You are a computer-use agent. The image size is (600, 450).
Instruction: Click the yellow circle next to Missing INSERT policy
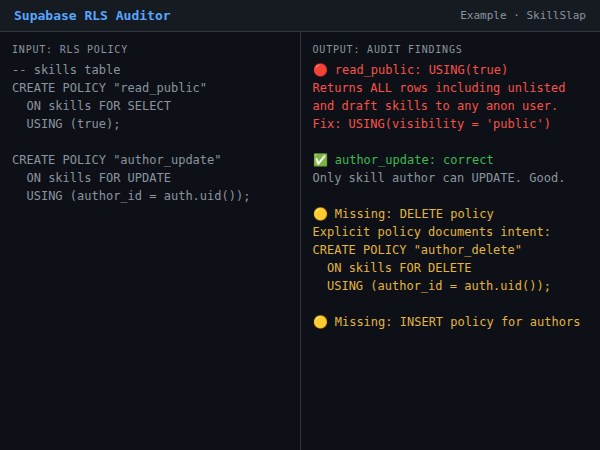pos(320,322)
